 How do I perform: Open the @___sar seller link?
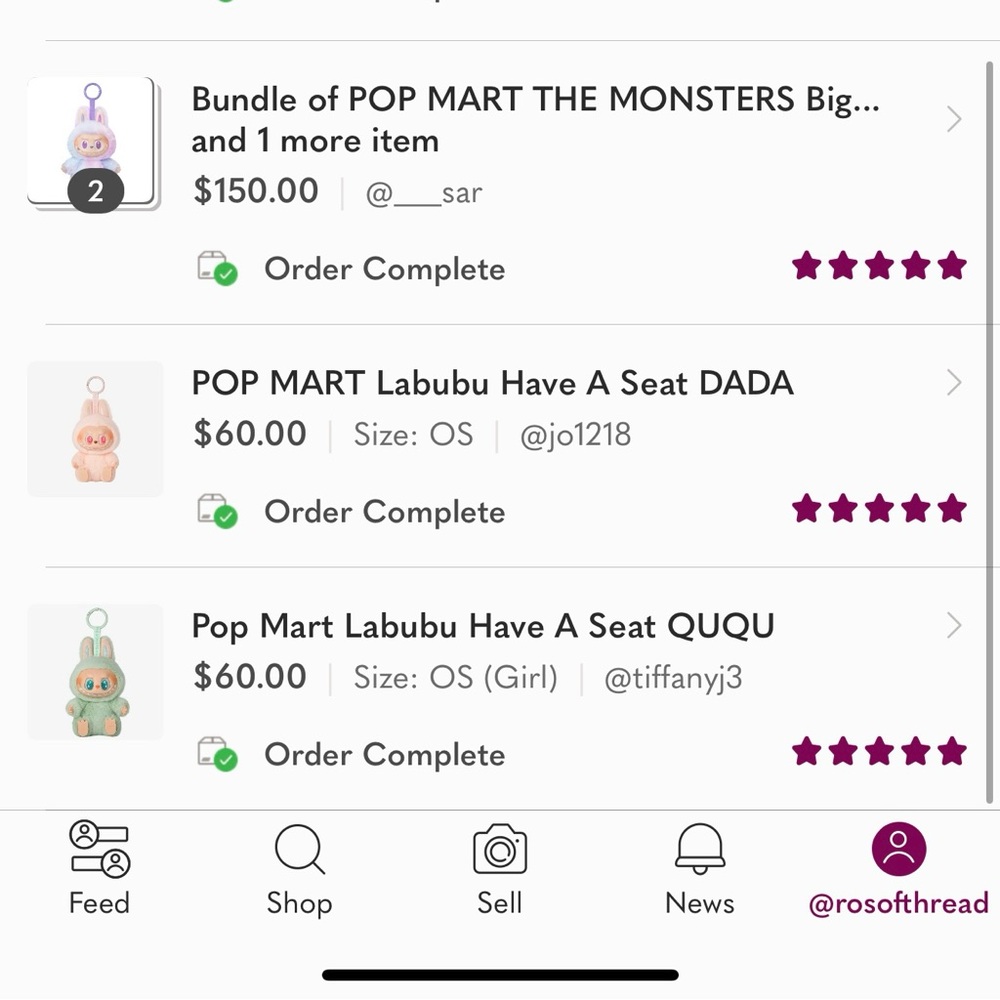[x=423, y=193]
